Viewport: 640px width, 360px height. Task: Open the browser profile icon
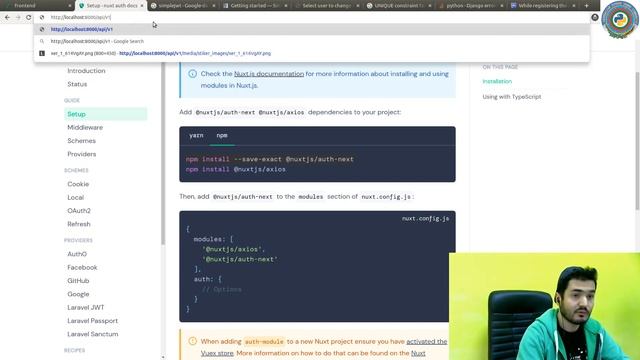coord(595,17)
